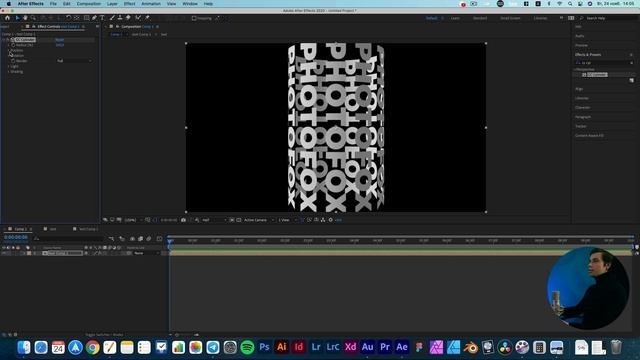Viewport: 640px width, 360px height.
Task: Take a snapshot with the camera icon
Action: coord(184,220)
